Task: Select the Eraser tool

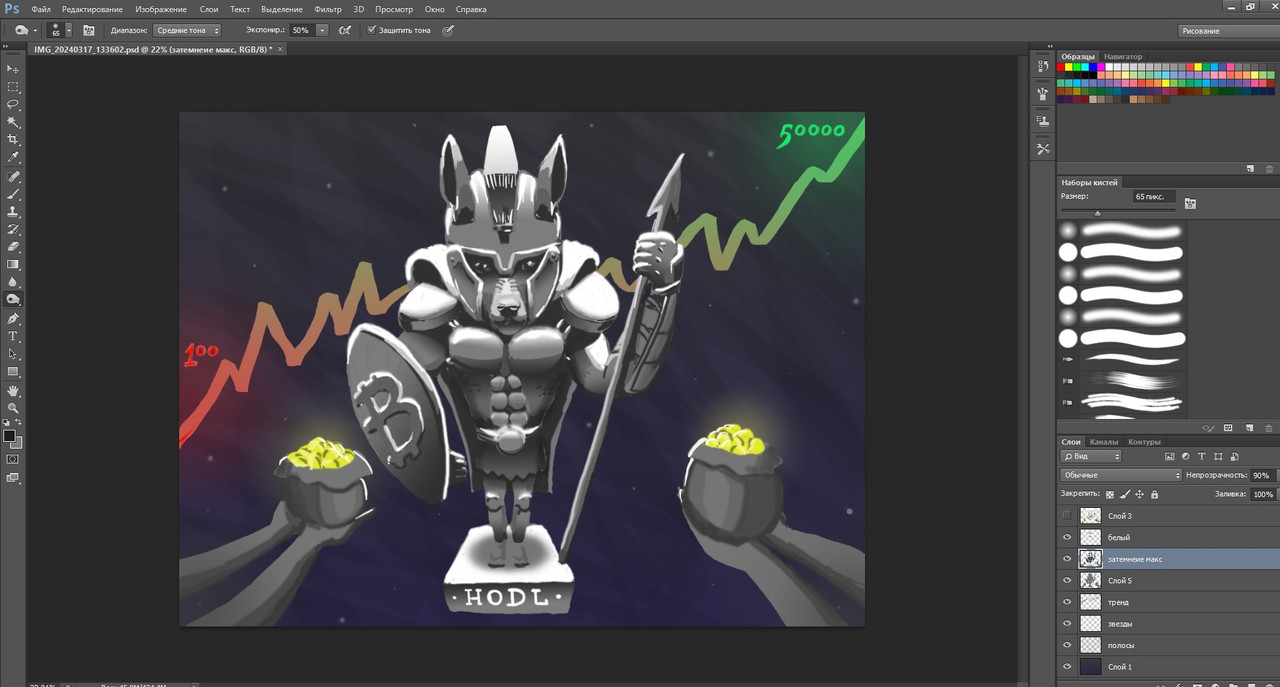Action: pos(13,247)
